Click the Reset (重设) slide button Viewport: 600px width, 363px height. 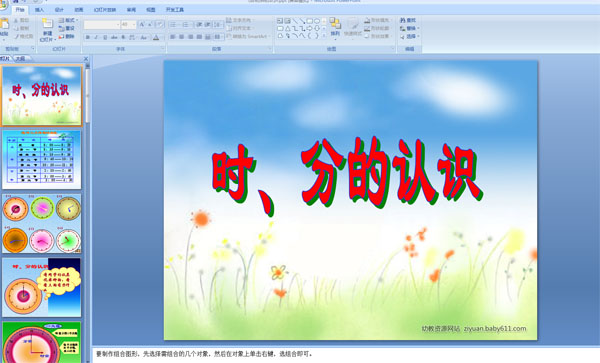pos(67,28)
